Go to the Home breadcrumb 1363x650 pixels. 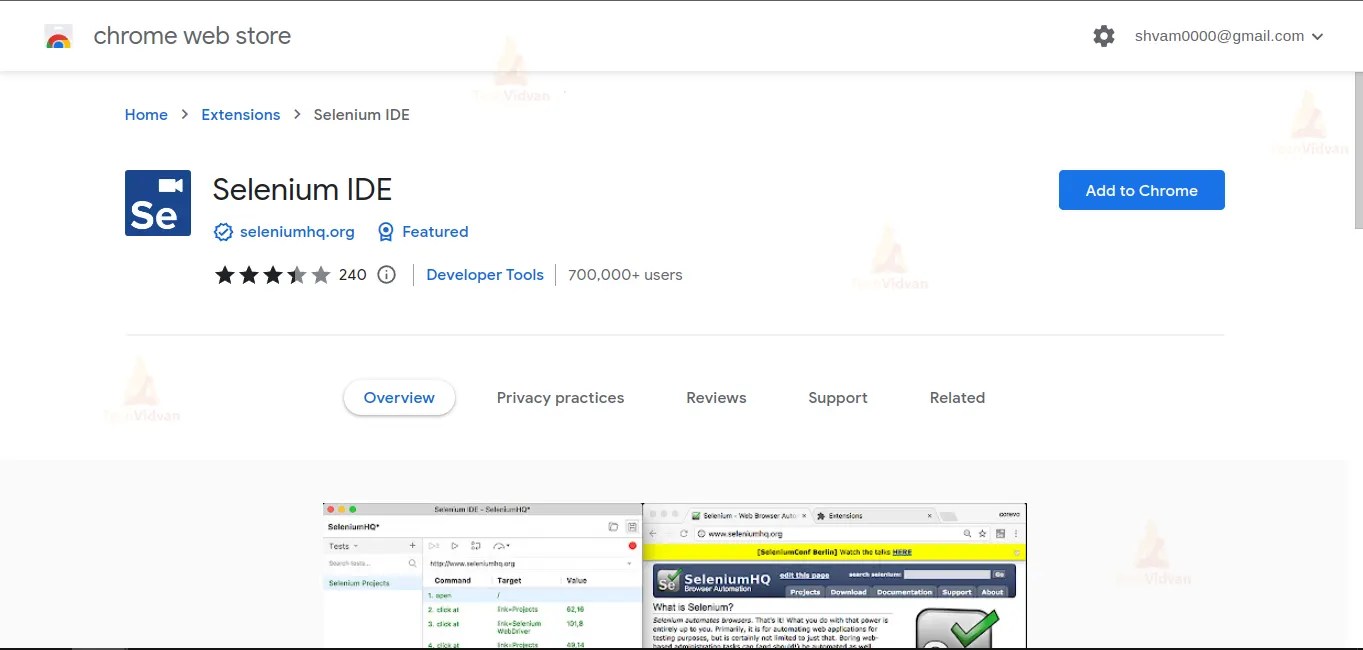point(146,115)
